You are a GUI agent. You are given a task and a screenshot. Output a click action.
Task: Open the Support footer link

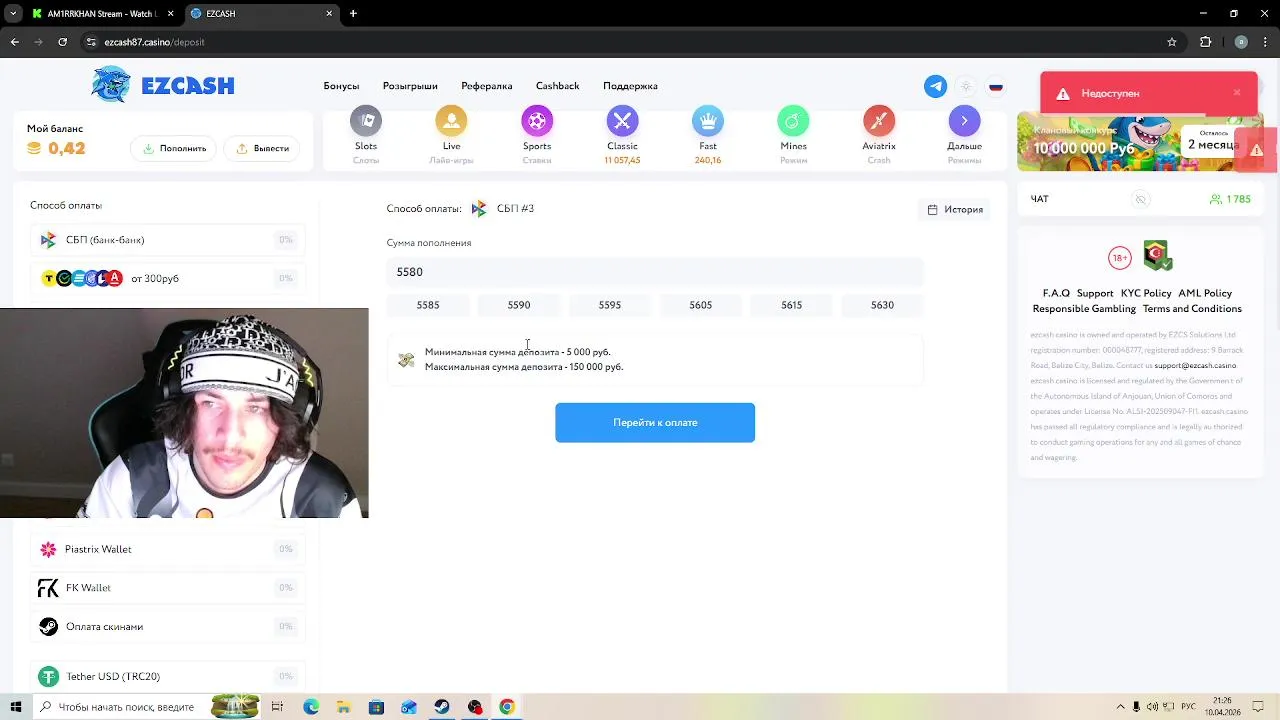click(1095, 293)
